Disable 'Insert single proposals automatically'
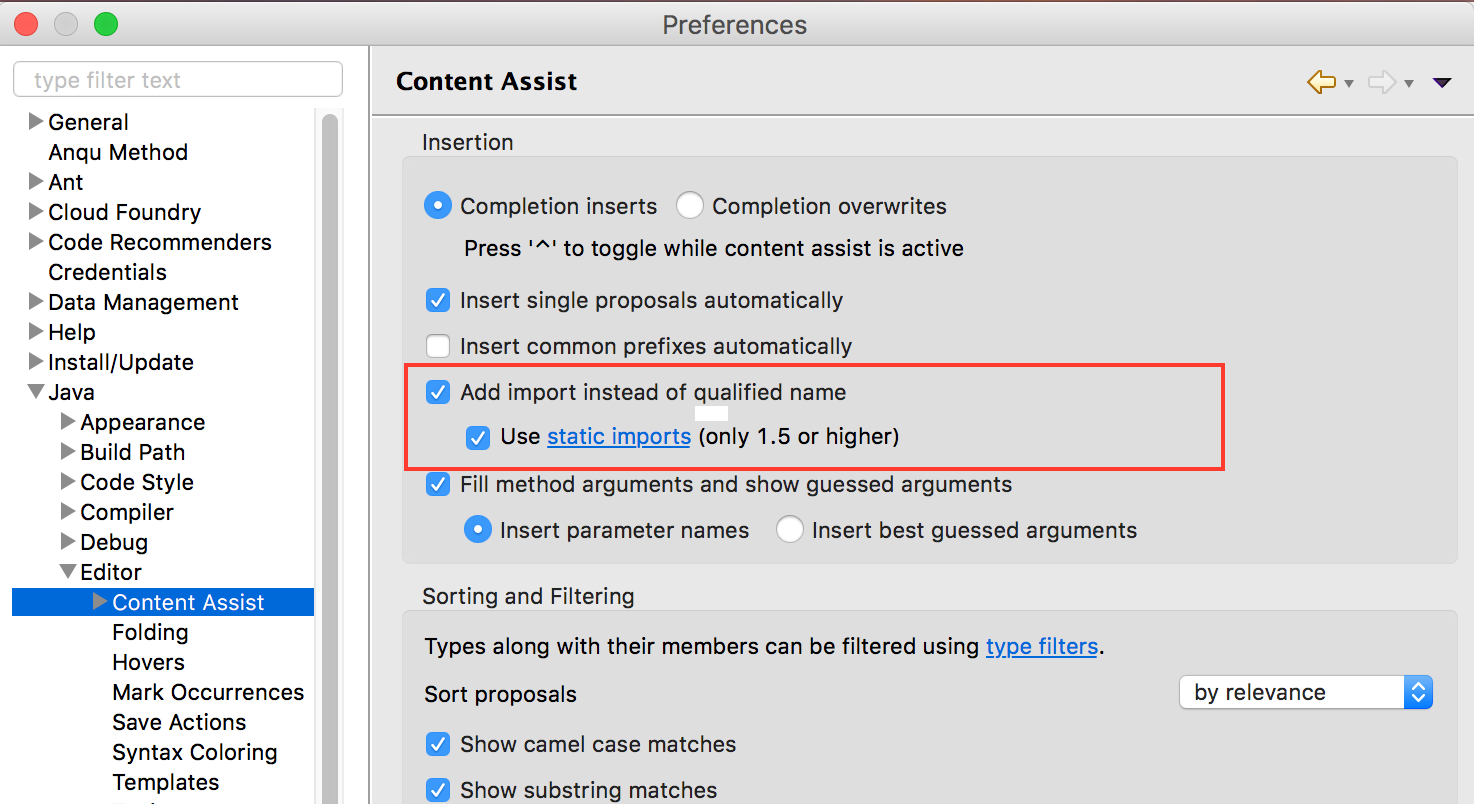Screen dimensions: 1474x804 (x=438, y=300)
